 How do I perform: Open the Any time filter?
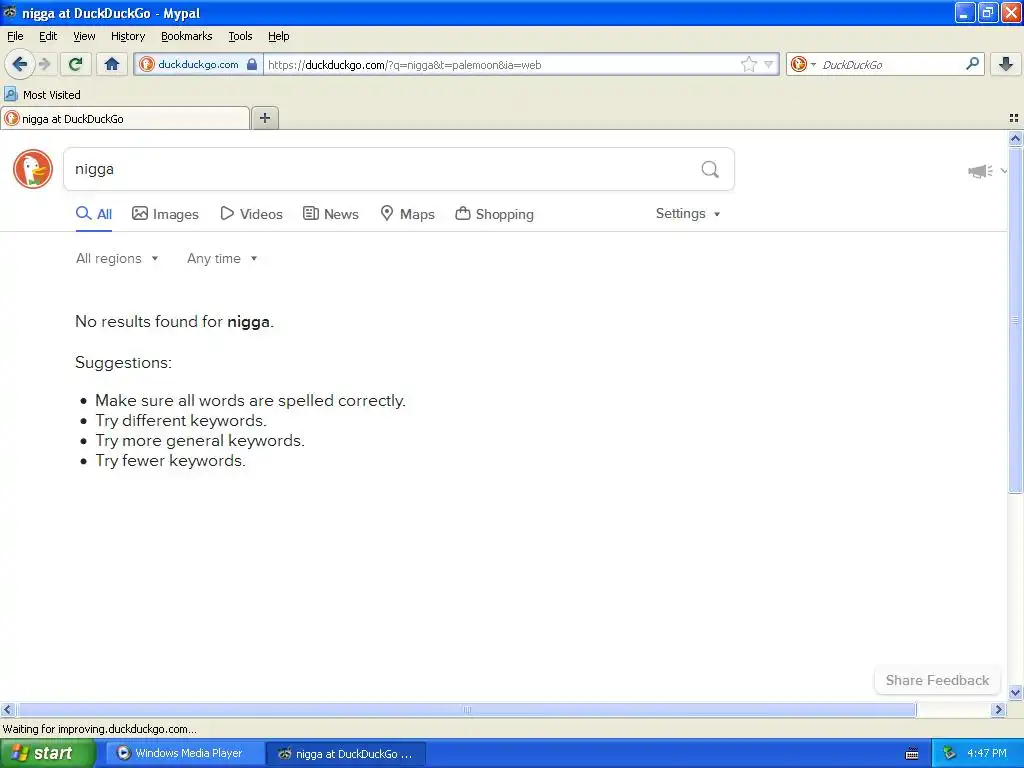[222, 259]
